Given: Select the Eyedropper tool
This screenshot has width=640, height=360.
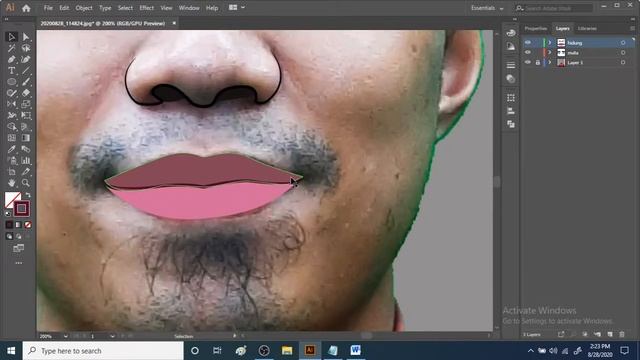Looking at the screenshot, I should (11, 149).
